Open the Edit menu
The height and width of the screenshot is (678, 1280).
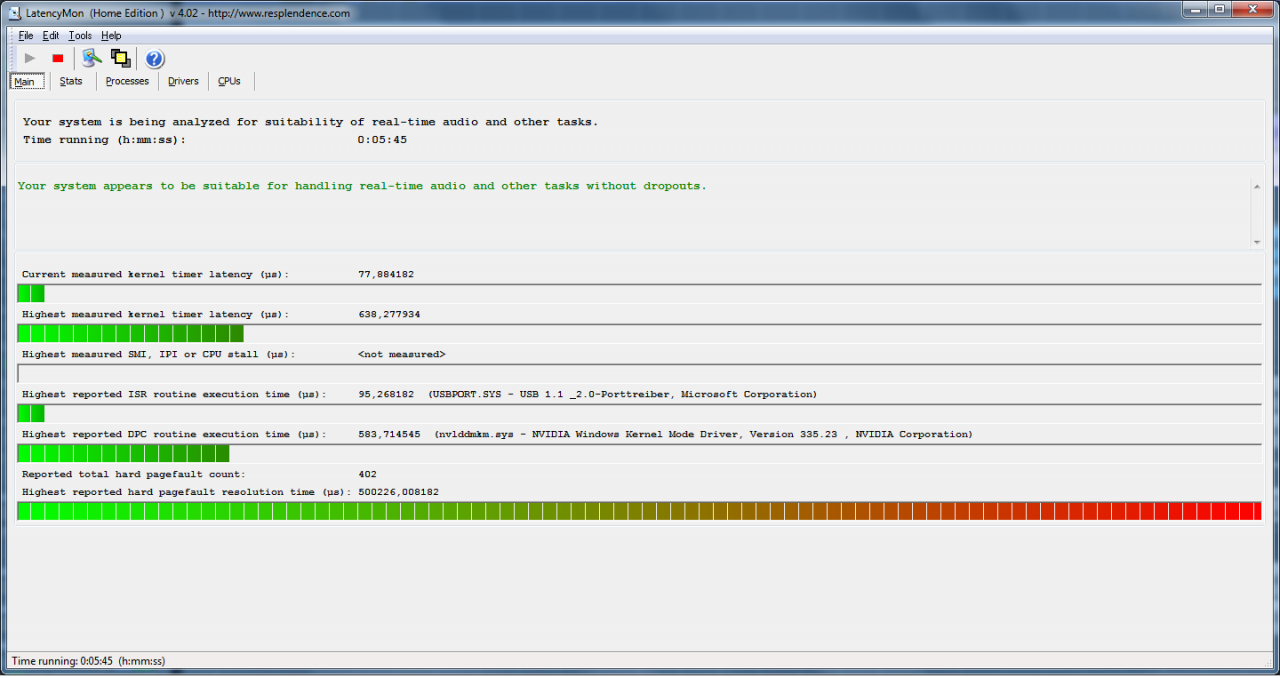[51, 36]
